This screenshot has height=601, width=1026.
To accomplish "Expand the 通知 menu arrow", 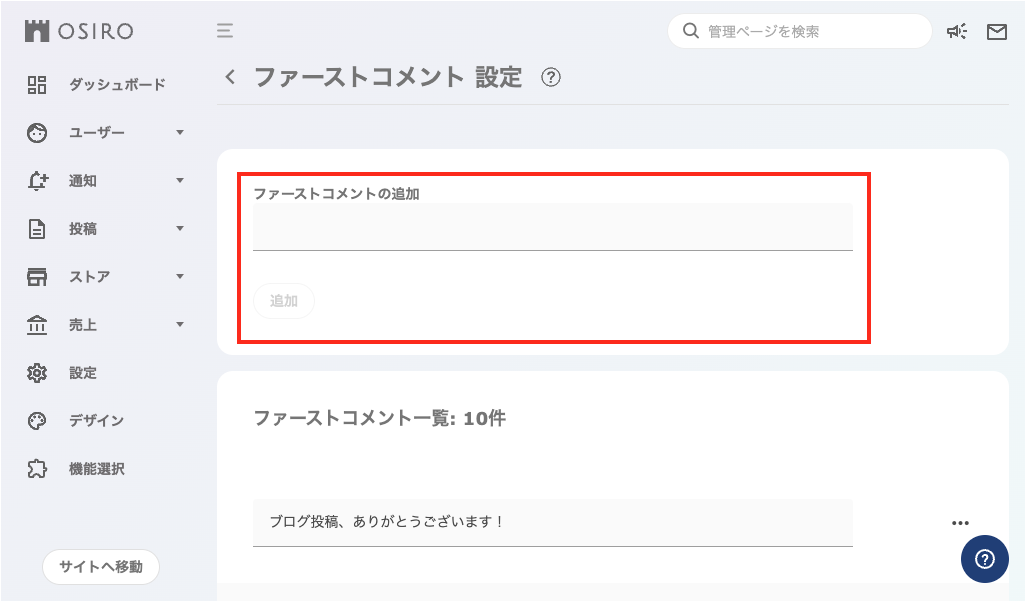I will click(180, 180).
